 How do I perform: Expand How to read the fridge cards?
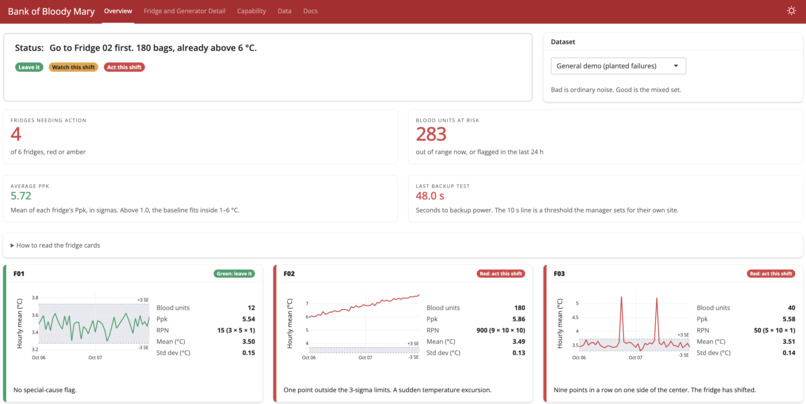[56, 245]
